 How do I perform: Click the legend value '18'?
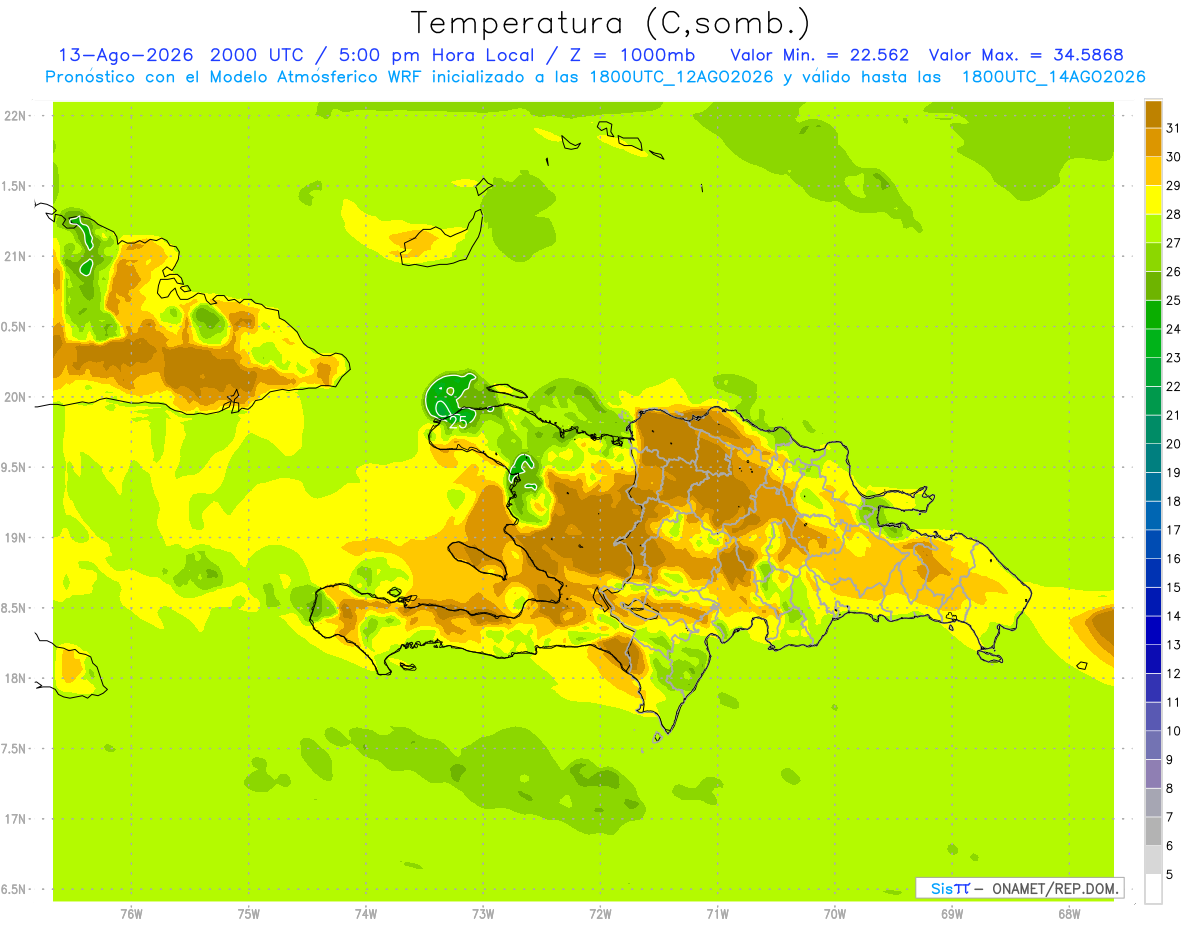1174,501
